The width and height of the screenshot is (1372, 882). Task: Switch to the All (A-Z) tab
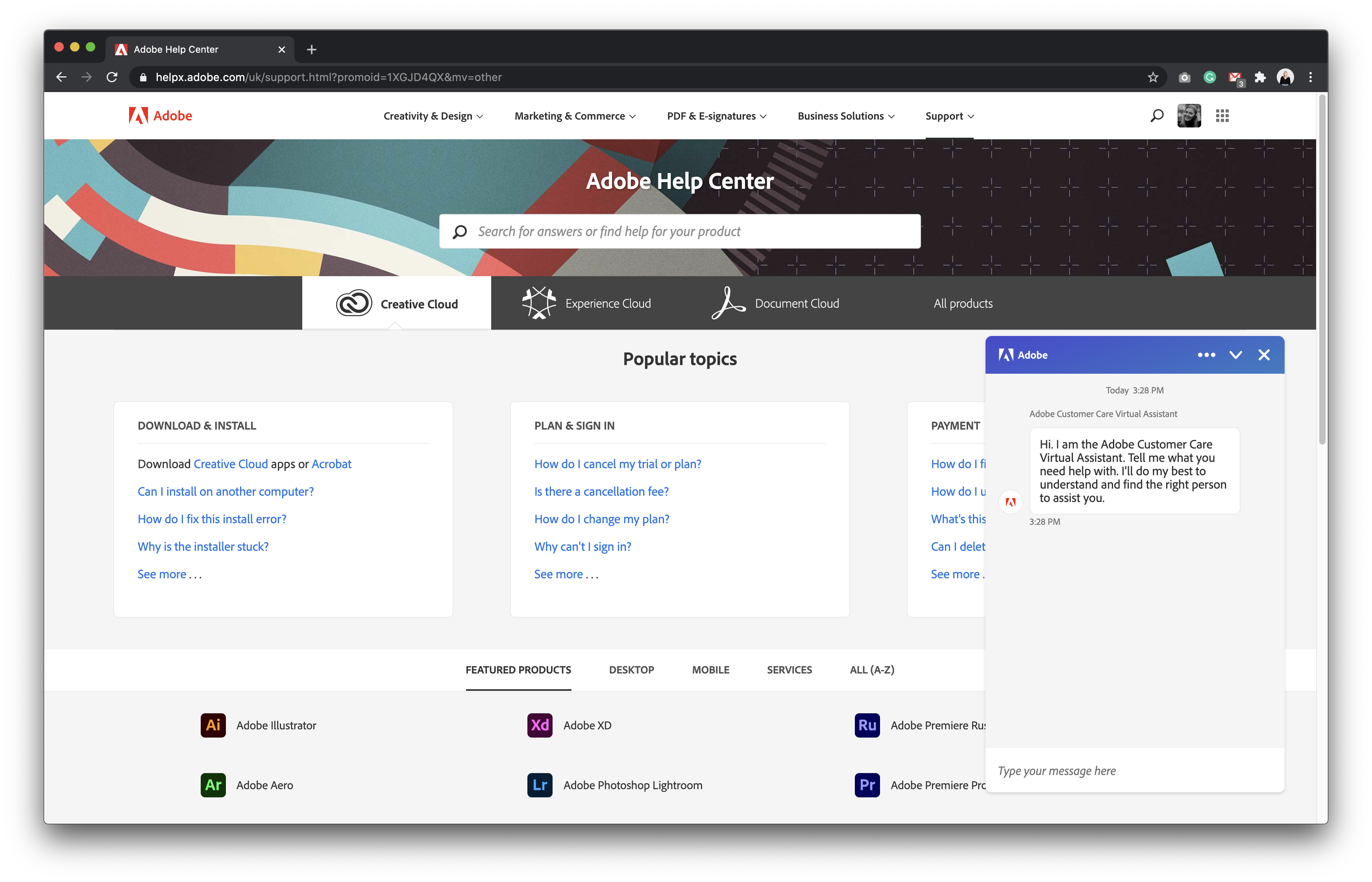pyautogui.click(x=872, y=670)
